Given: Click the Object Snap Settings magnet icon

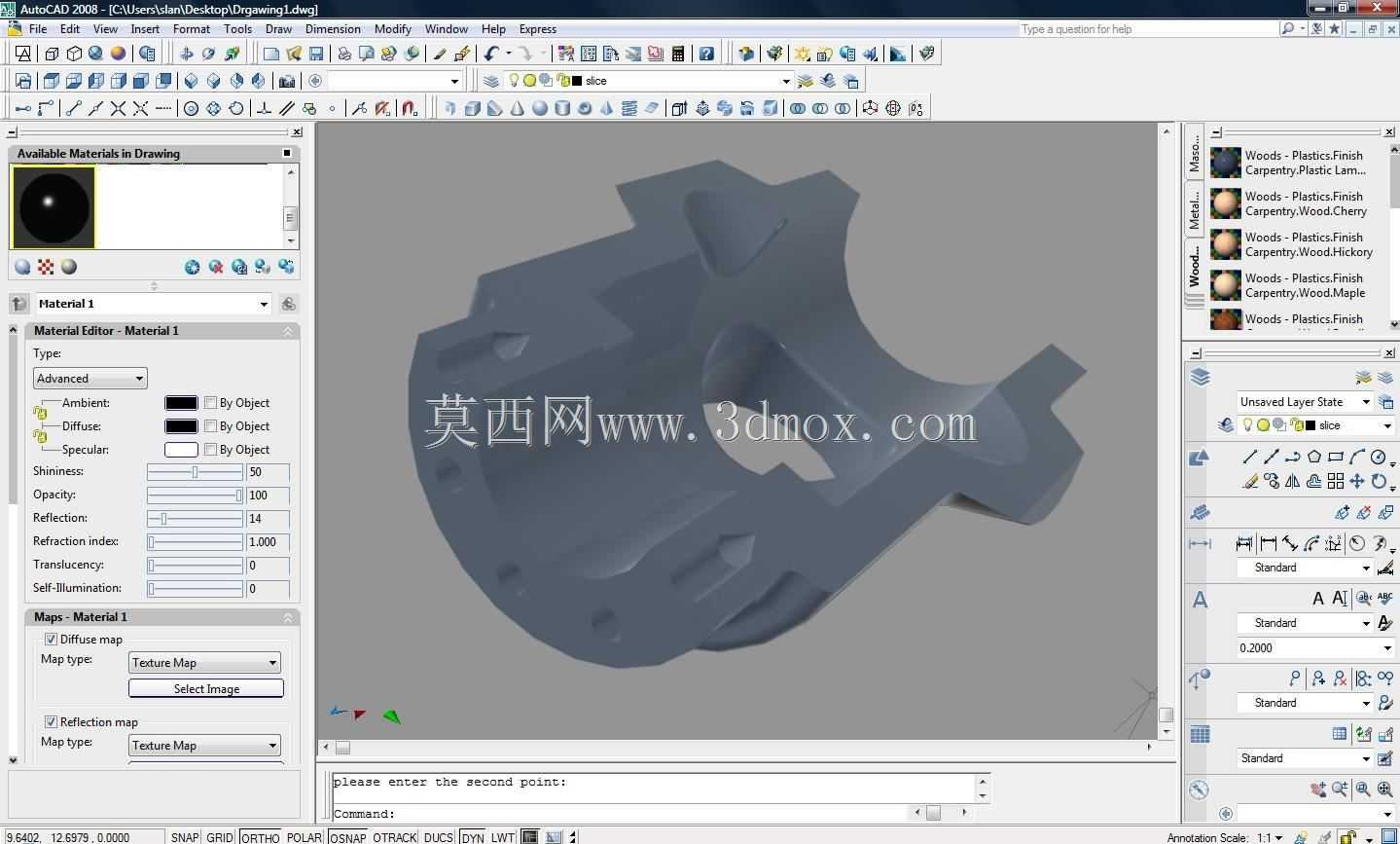Looking at the screenshot, I should [410, 108].
